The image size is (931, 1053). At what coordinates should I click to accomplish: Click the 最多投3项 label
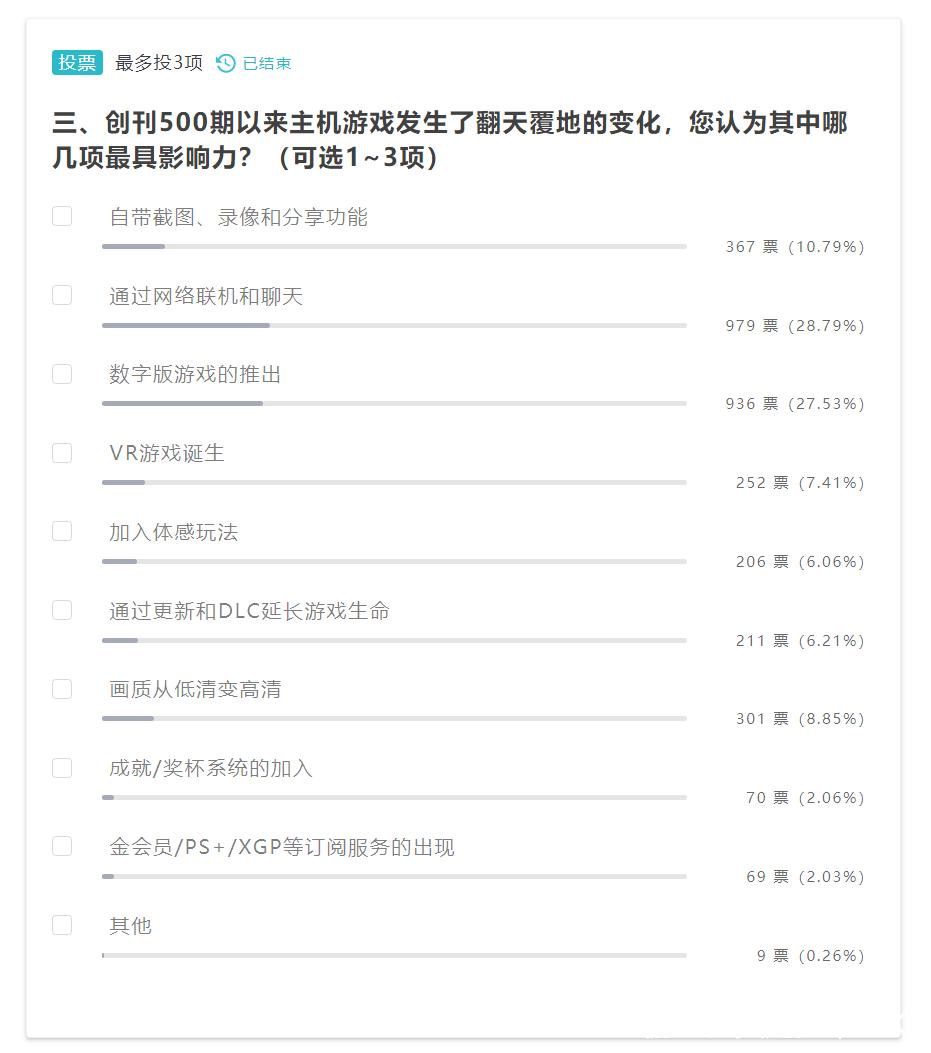pos(158,61)
